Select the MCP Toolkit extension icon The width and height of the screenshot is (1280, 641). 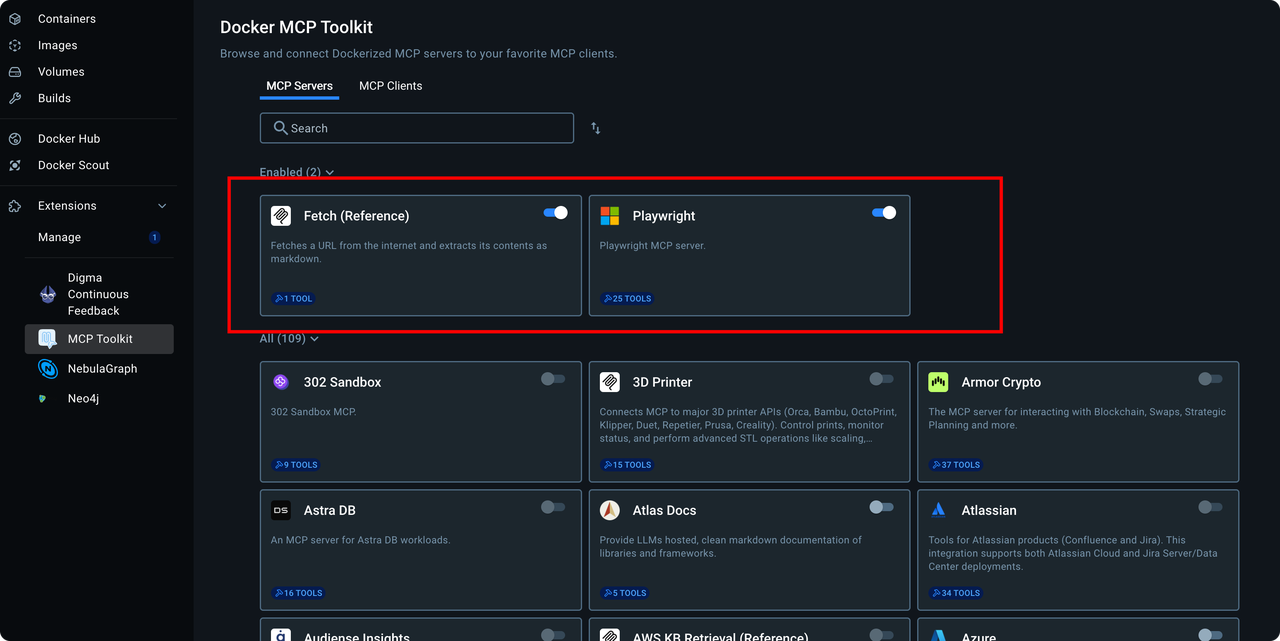pos(48,339)
